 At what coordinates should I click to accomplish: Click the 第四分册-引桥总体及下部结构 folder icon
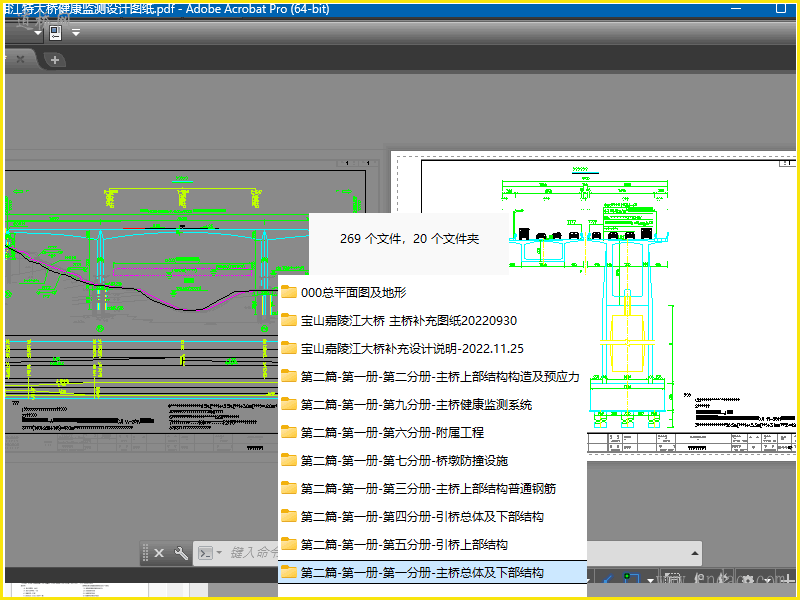tap(289, 517)
